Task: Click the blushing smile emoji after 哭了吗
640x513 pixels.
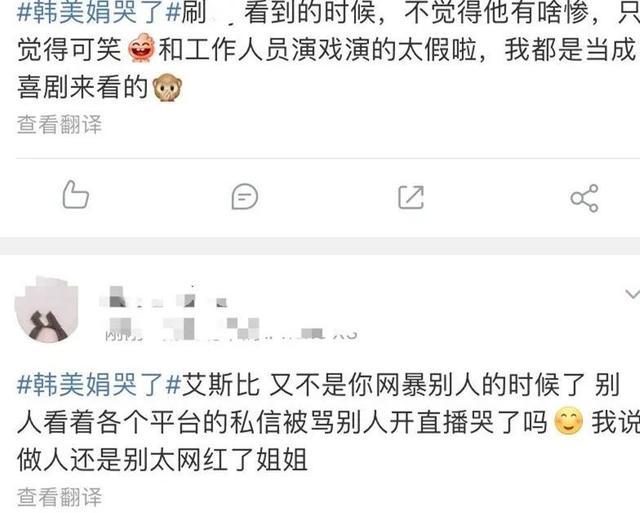Action: 569,421
